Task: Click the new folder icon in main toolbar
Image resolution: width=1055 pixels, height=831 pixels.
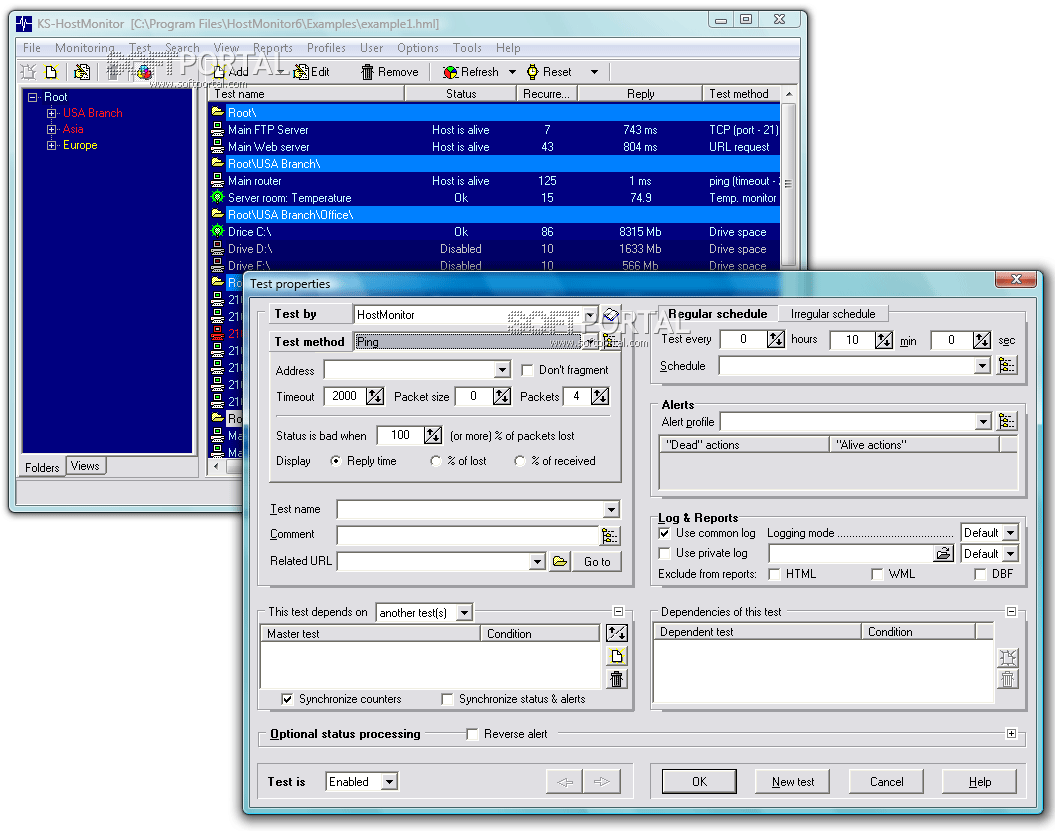Action: coord(51,71)
